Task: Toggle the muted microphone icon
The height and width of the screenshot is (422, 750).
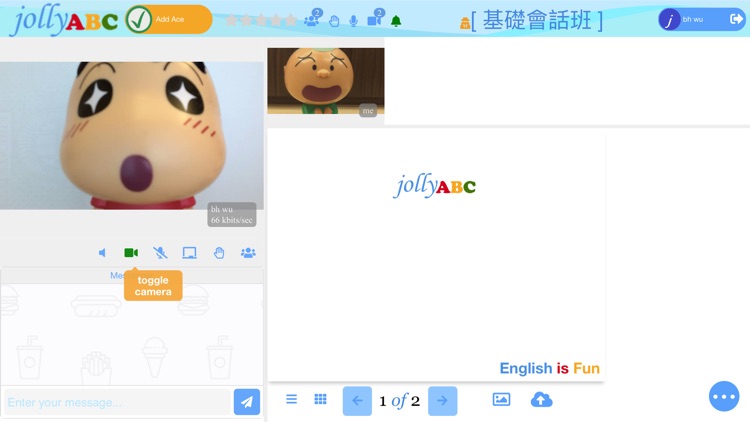Action: (x=160, y=253)
